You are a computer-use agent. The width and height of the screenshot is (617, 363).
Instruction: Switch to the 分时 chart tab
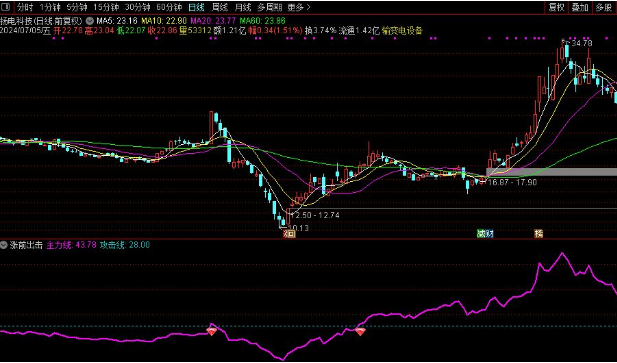[x=25, y=7]
